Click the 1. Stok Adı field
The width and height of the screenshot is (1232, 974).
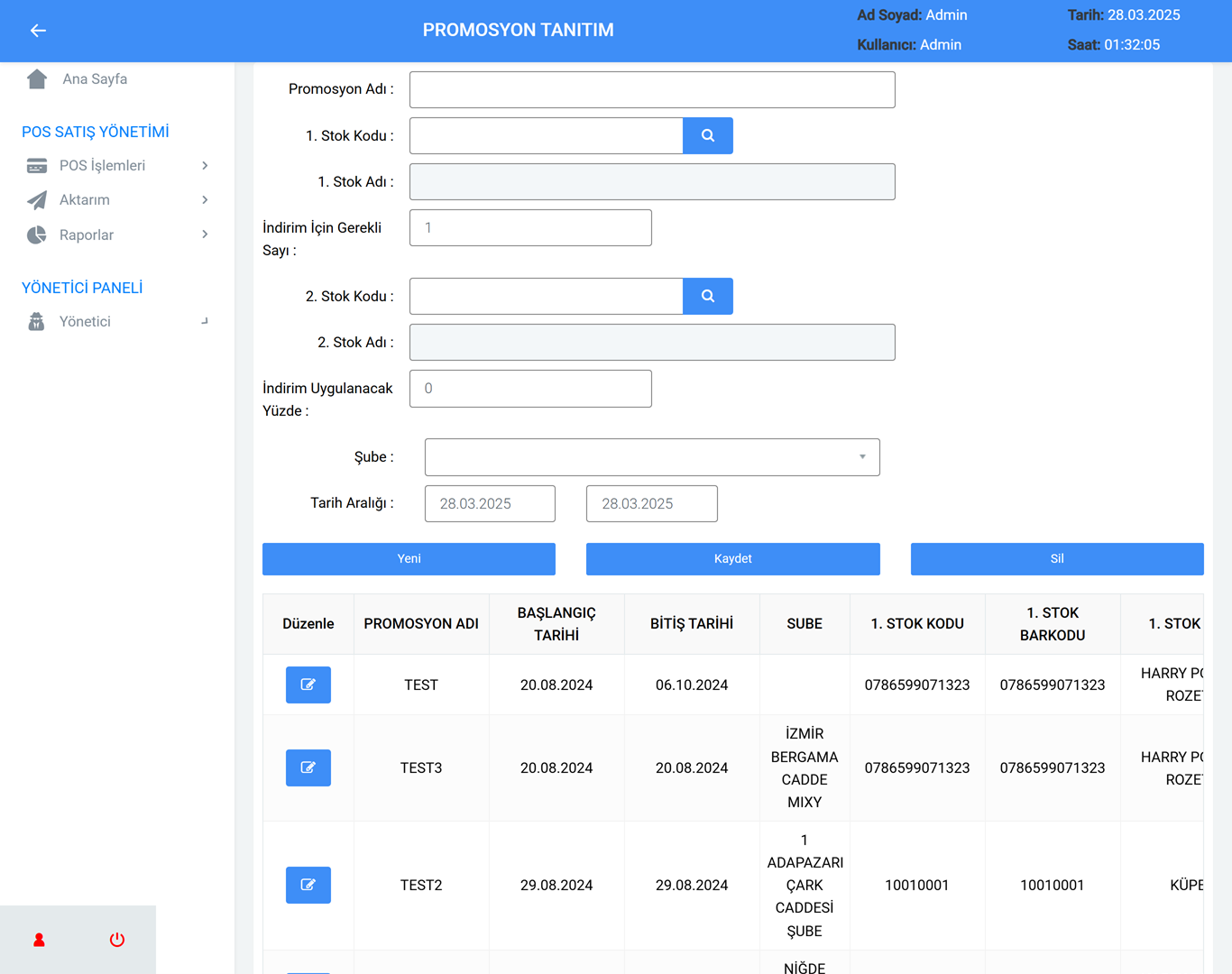[x=652, y=181]
